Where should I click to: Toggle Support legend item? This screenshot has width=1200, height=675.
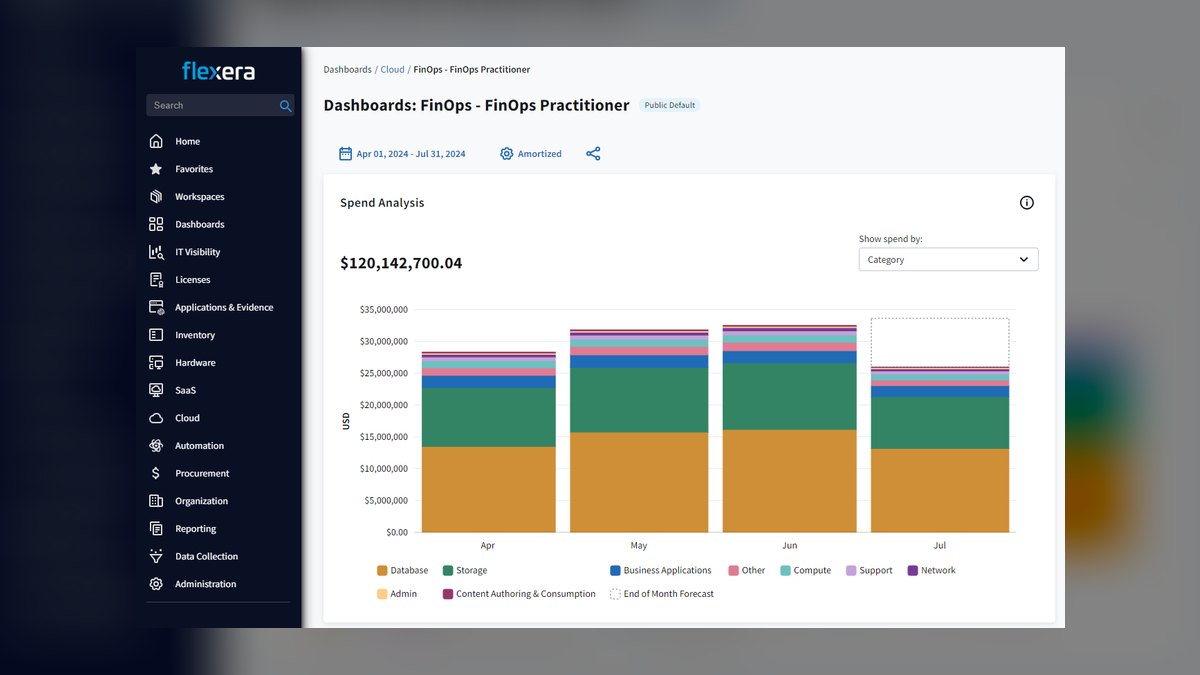pyautogui.click(x=869, y=571)
